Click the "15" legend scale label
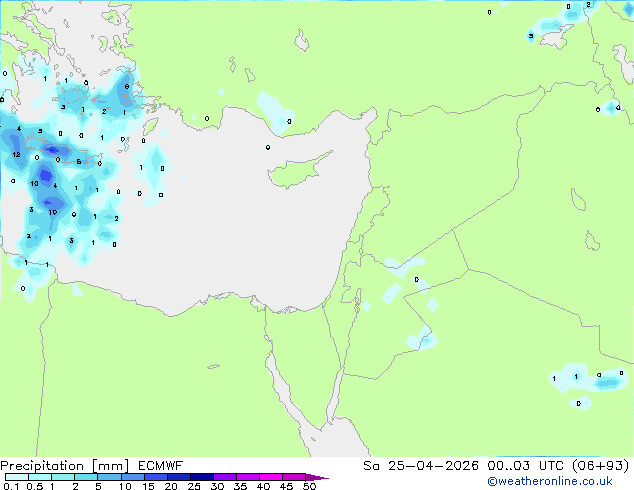The width and height of the screenshot is (634, 490). pos(148,486)
